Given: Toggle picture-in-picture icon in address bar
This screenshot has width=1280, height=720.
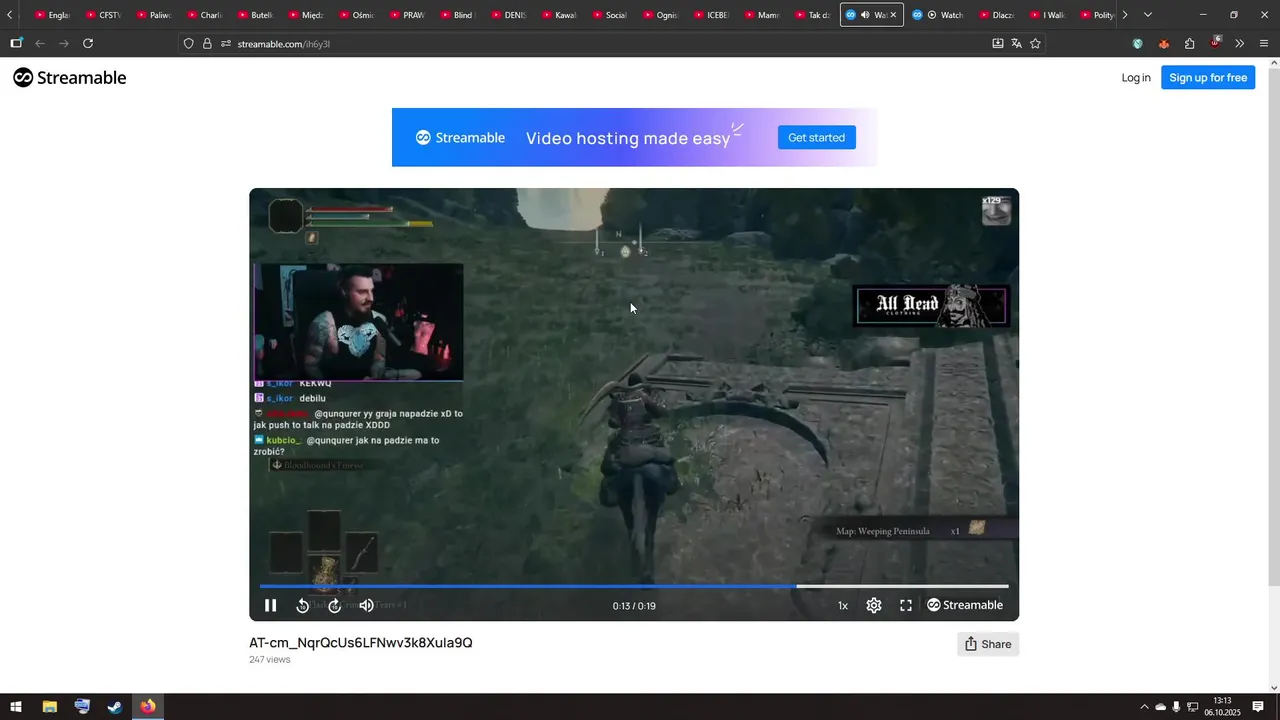Looking at the screenshot, I should pos(997,43).
